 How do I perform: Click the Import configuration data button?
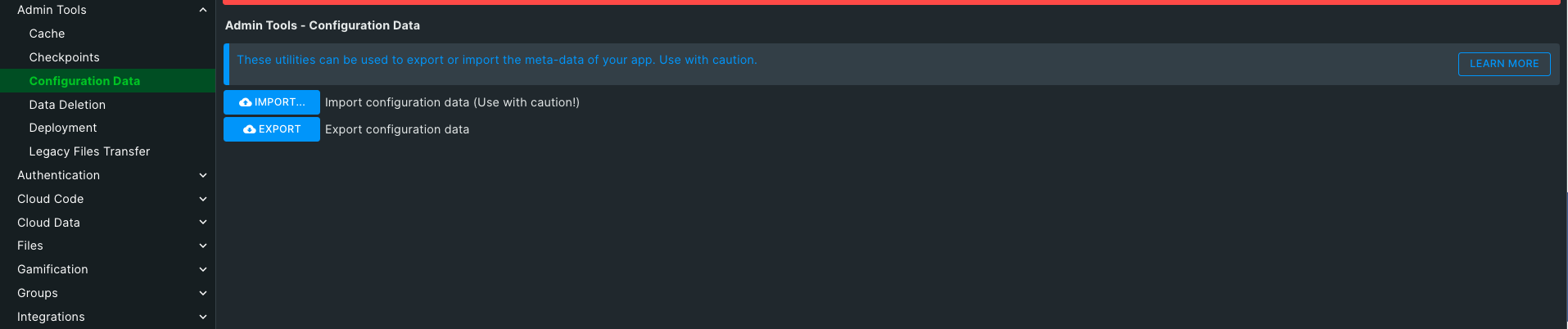click(272, 102)
